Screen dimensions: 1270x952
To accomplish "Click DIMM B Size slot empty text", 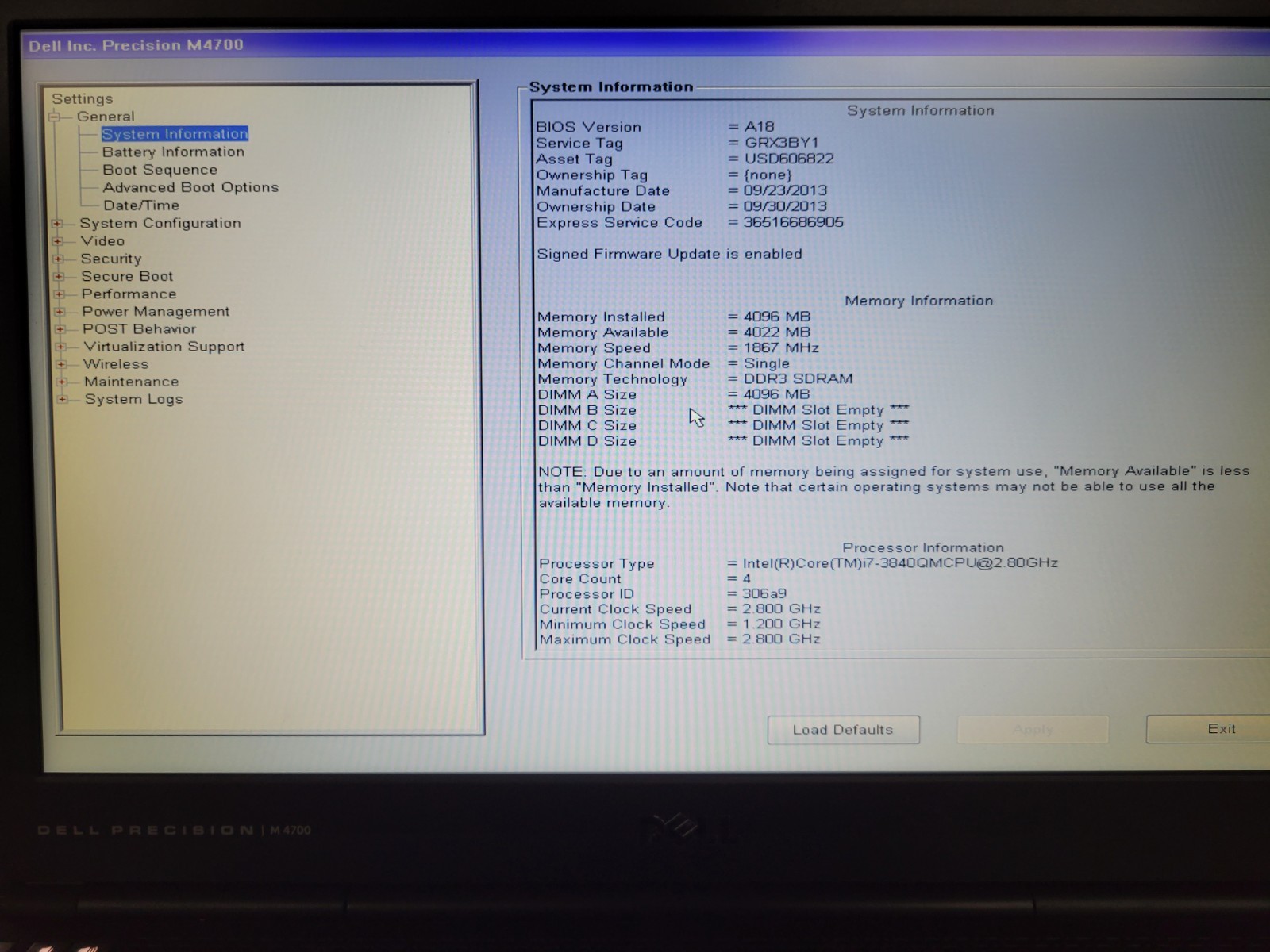I will tap(818, 410).
